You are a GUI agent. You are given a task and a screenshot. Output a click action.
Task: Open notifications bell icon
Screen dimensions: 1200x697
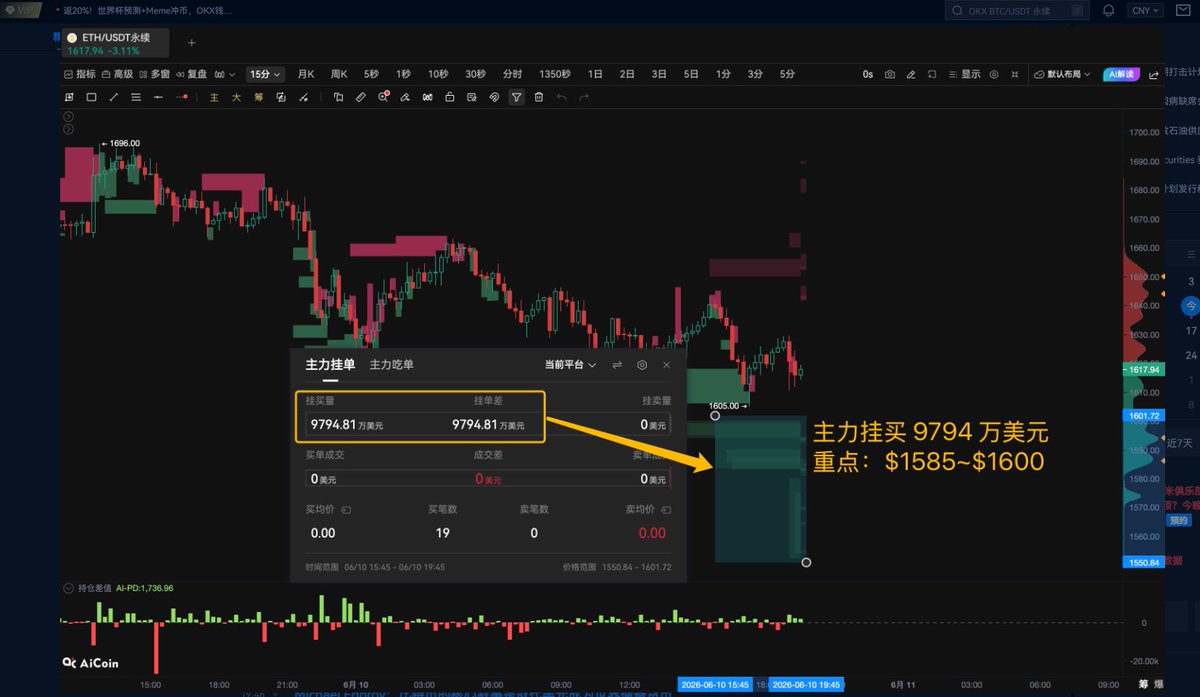pyautogui.click(x=1108, y=11)
